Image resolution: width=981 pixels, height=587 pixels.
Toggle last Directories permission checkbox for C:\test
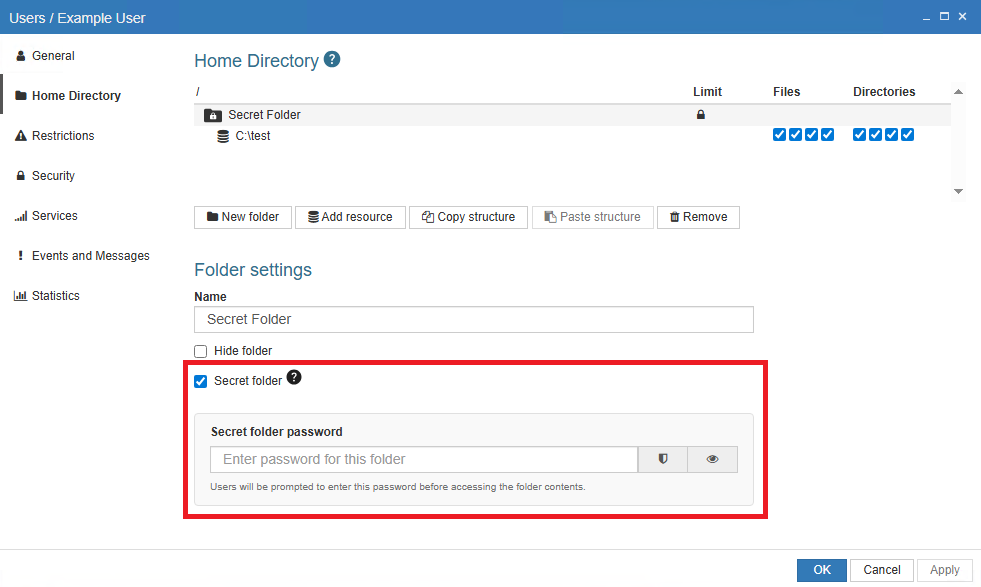point(908,136)
